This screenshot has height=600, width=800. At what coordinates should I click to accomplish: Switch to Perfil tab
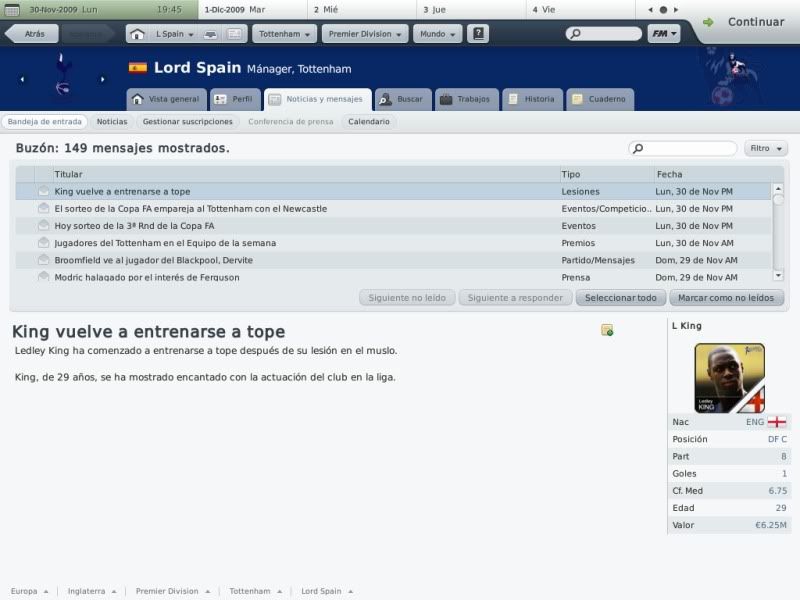tap(235, 99)
